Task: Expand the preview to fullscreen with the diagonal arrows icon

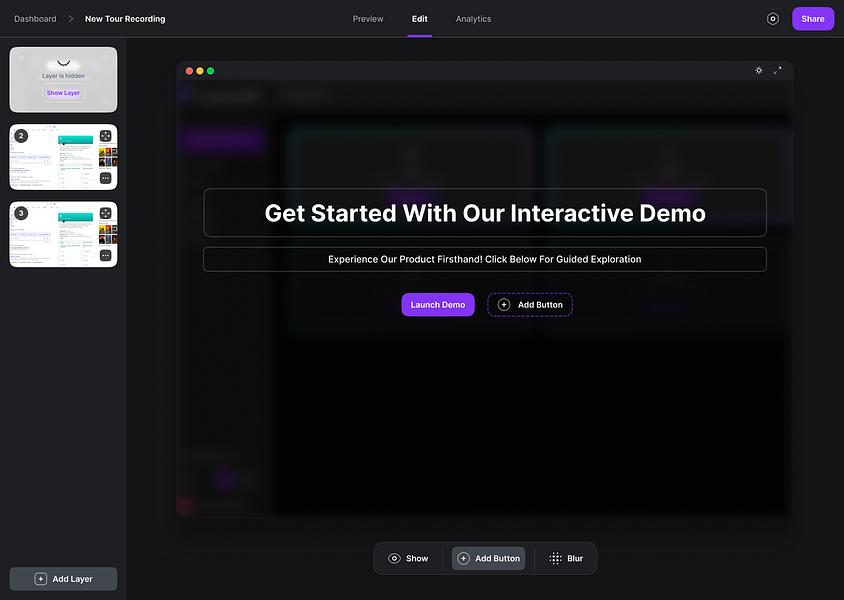Action: coord(778,70)
